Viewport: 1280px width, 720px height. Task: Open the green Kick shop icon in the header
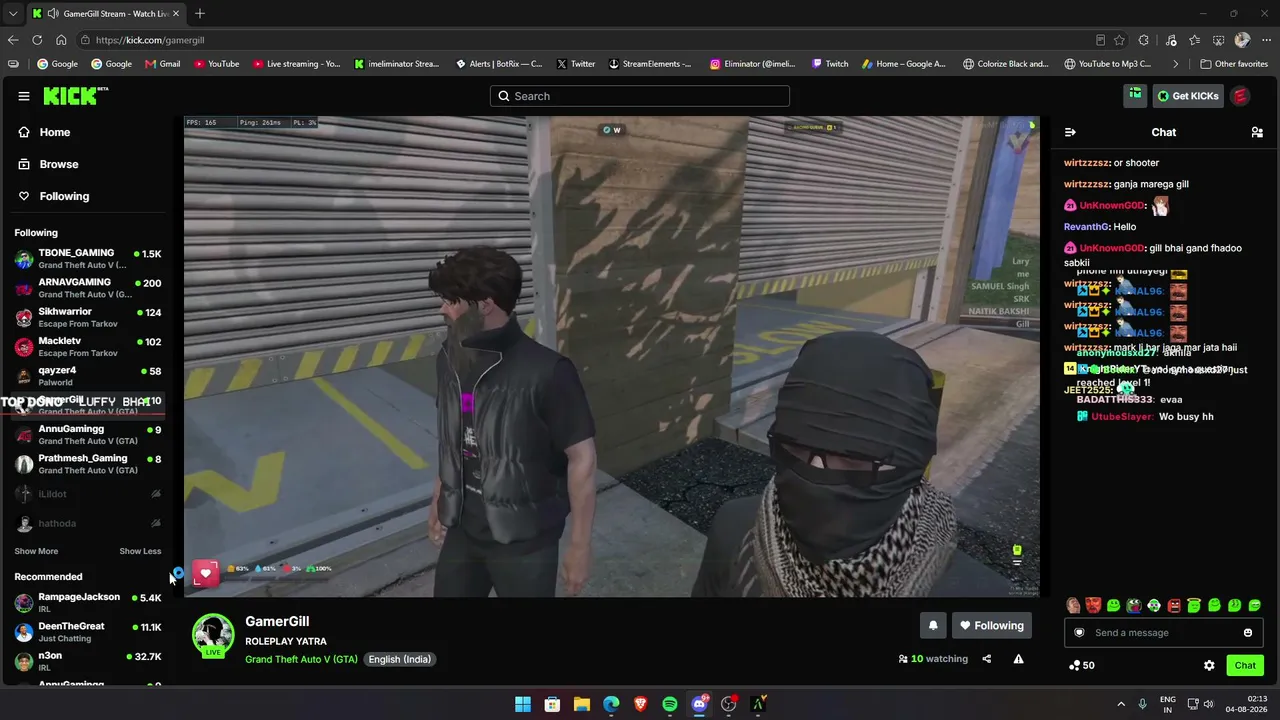pyautogui.click(x=1135, y=96)
